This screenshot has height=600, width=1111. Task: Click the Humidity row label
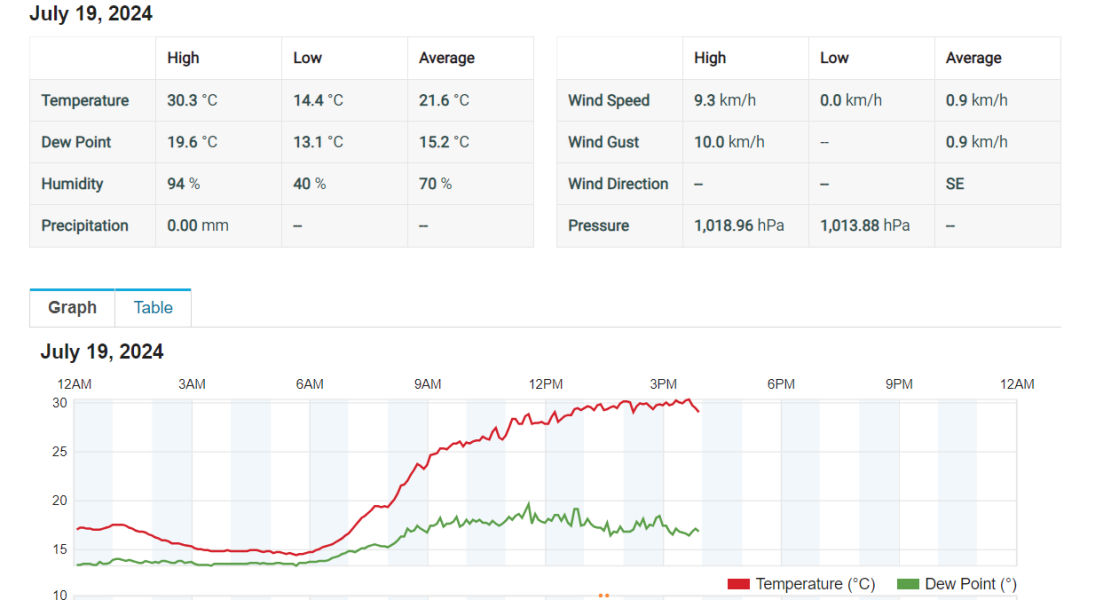pos(72,184)
